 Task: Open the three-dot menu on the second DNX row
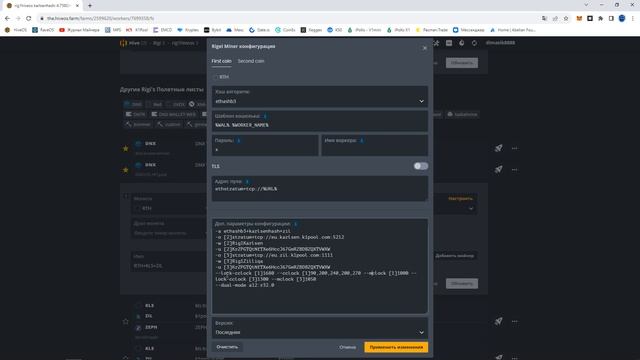(x=515, y=169)
